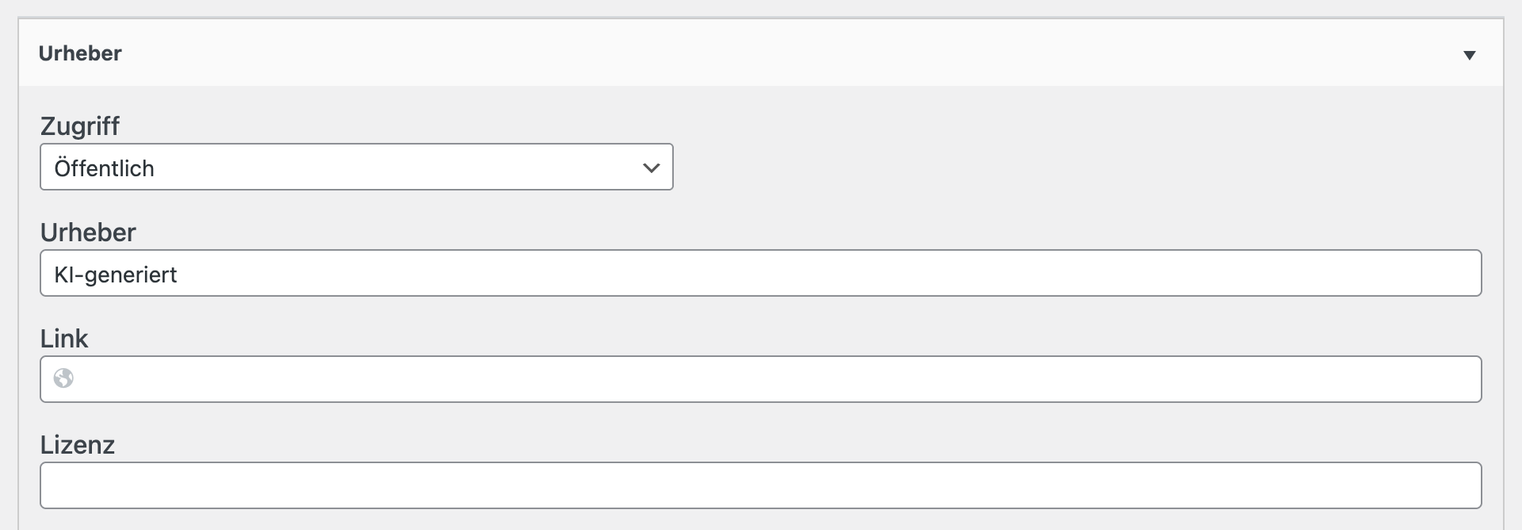Click the Urheber label above the text field
Screen dimensions: 1522x530
(x=88, y=232)
